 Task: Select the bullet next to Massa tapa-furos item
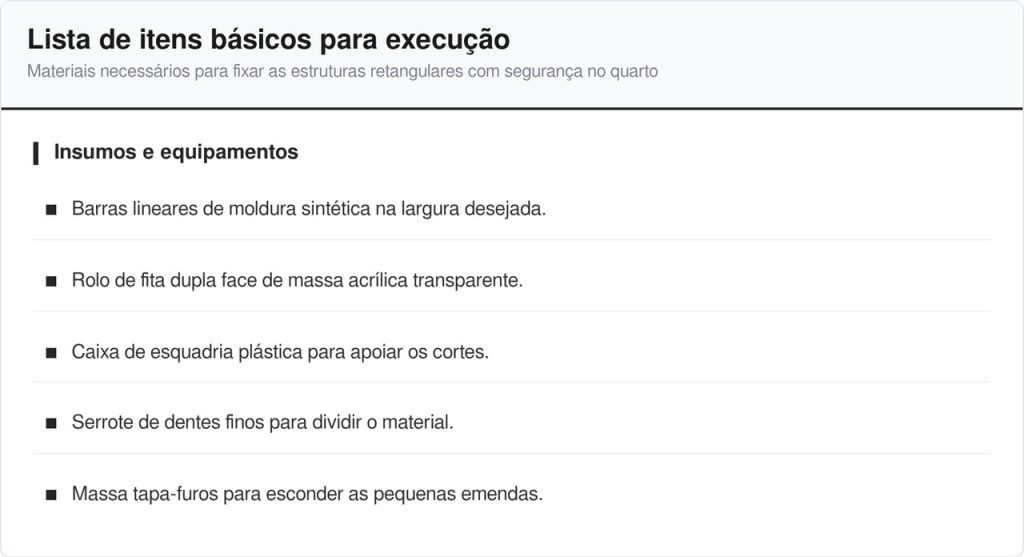[x=50, y=495]
